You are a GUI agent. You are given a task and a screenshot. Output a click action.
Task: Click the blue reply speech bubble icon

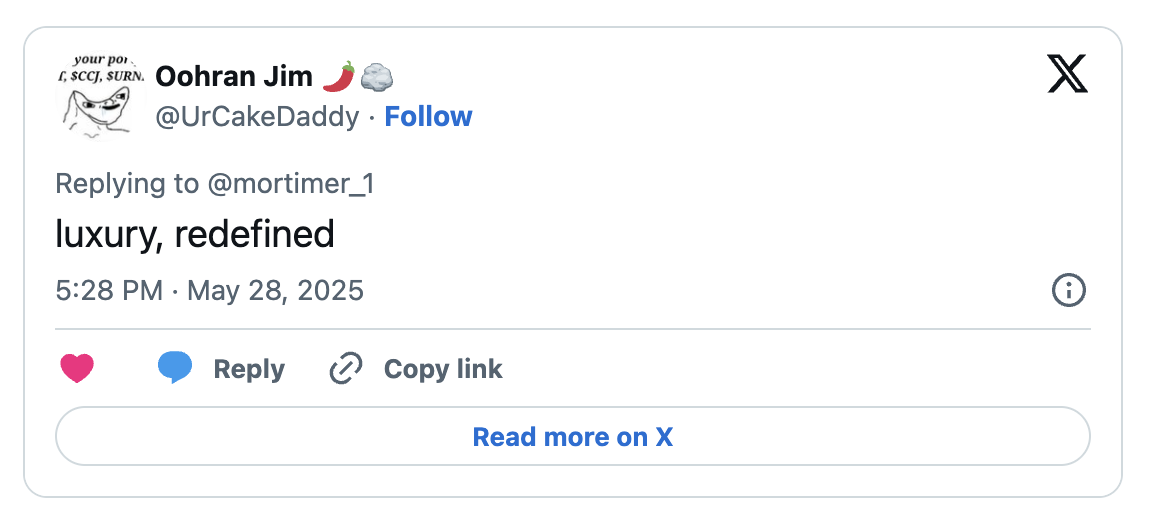click(x=175, y=368)
